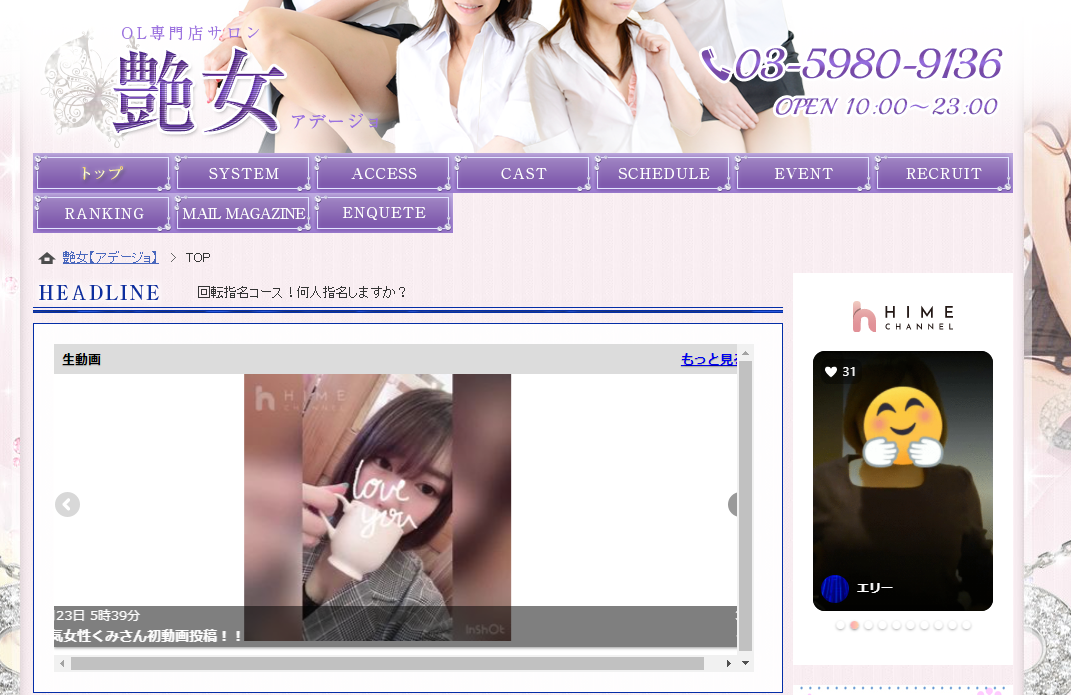The width and height of the screenshot is (1071, 695).
Task: Click the scroll left arrow in video frame
Action: [62, 664]
